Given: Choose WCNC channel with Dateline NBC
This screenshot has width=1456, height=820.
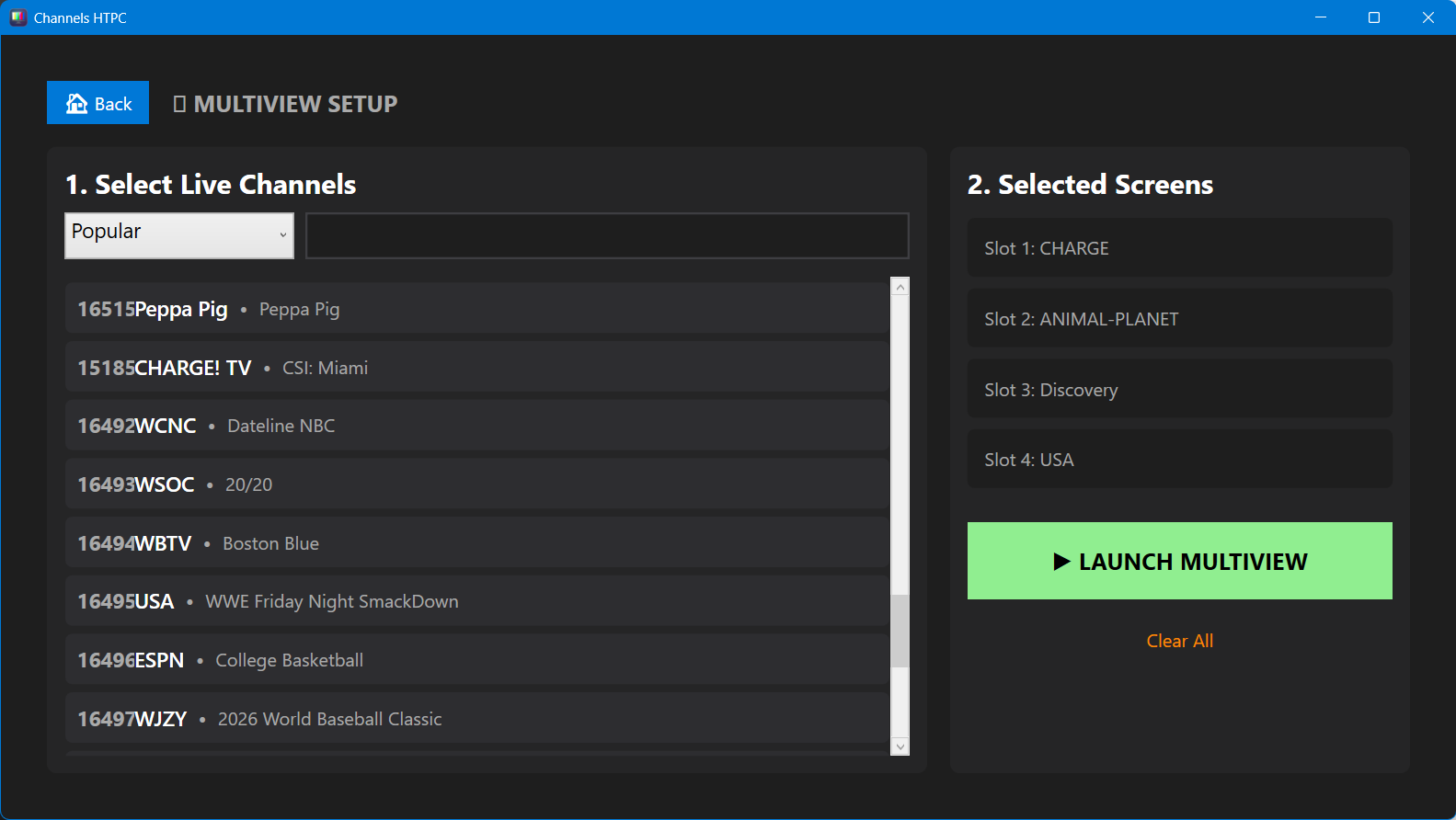Looking at the screenshot, I should (476, 426).
